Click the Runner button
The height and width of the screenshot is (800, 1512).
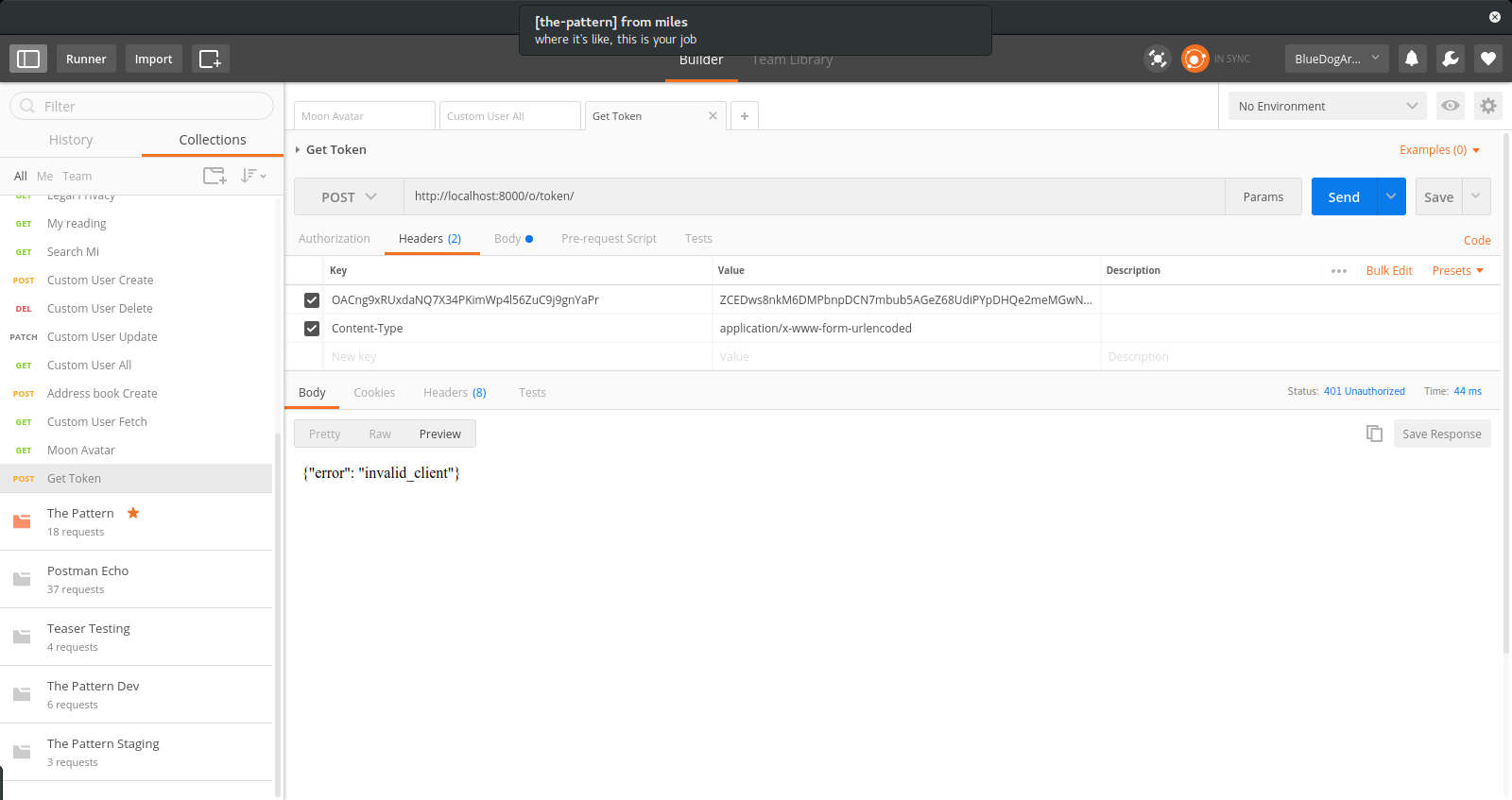86,59
